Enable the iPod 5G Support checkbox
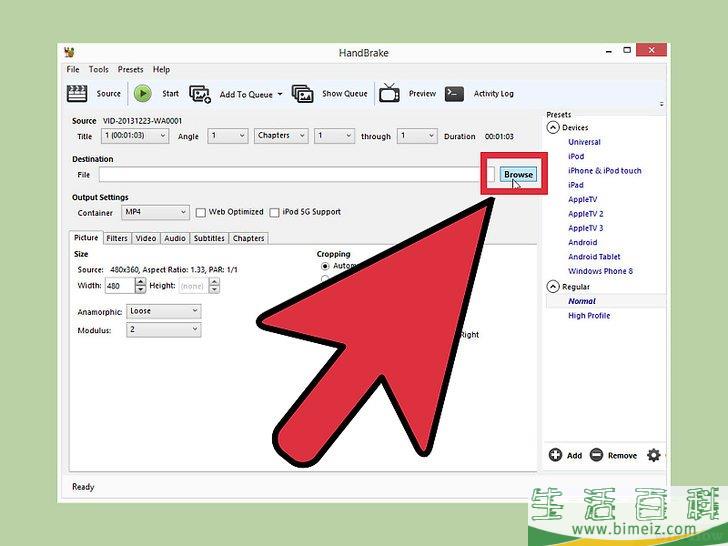The width and height of the screenshot is (728, 546). (x=274, y=213)
